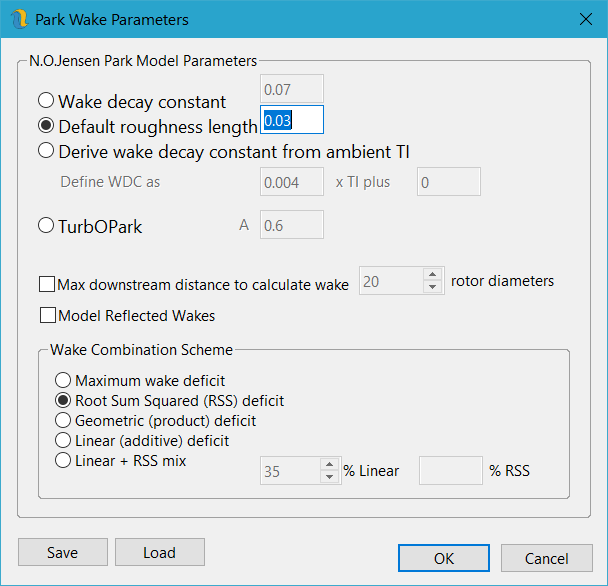Click the Load button
Viewport: 608px width, 586px height.
159,552
